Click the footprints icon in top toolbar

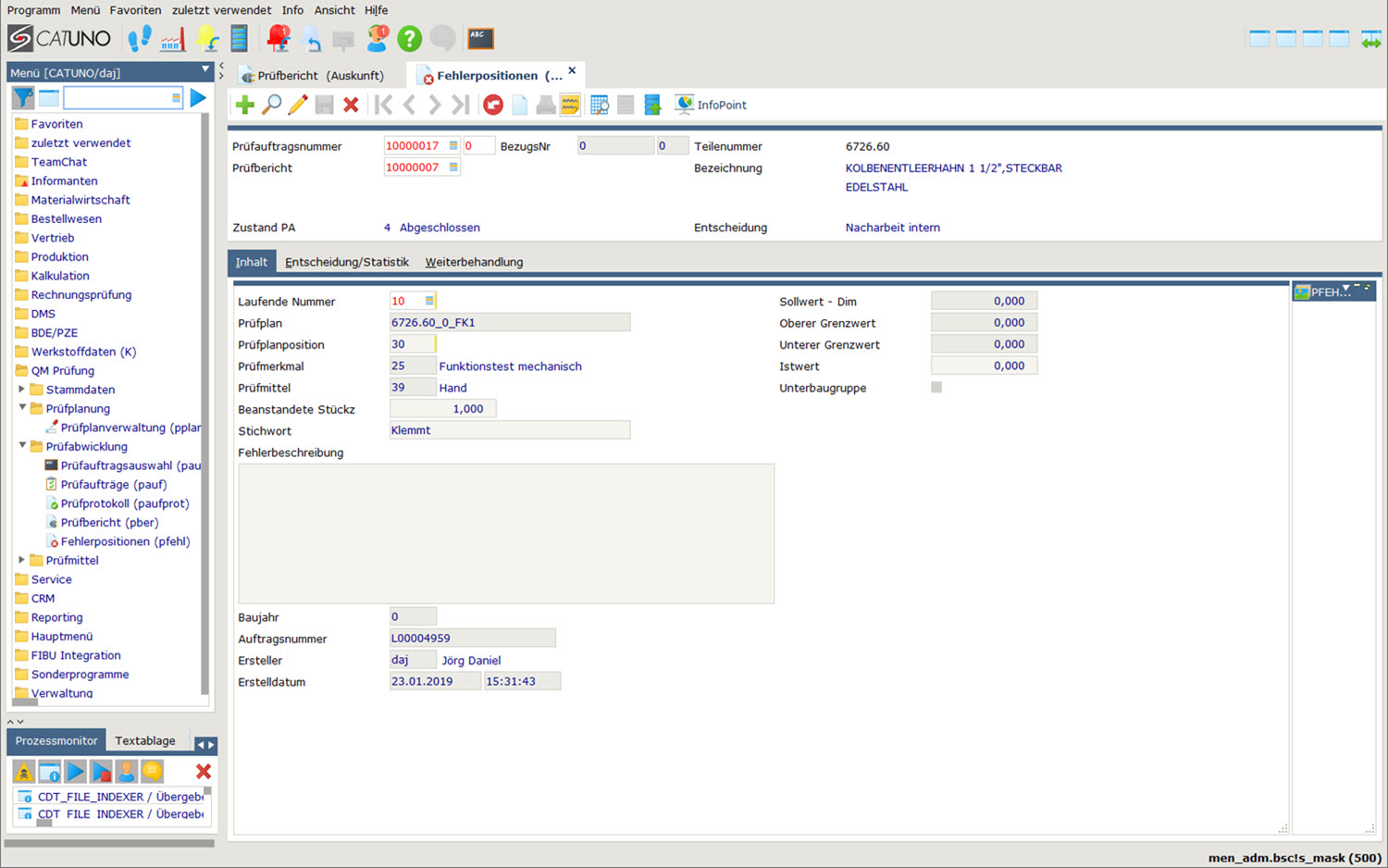(140, 39)
